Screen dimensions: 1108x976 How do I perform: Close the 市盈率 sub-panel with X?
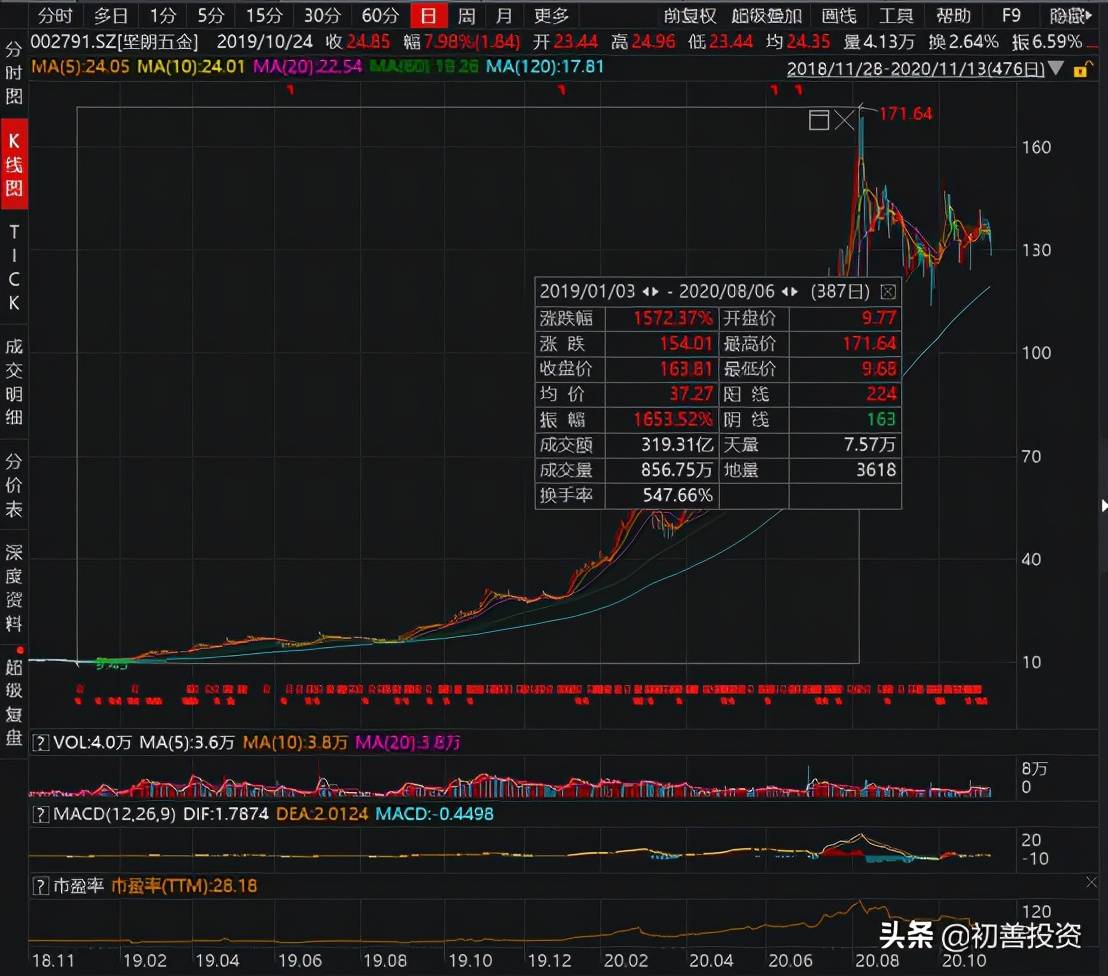point(1091,882)
